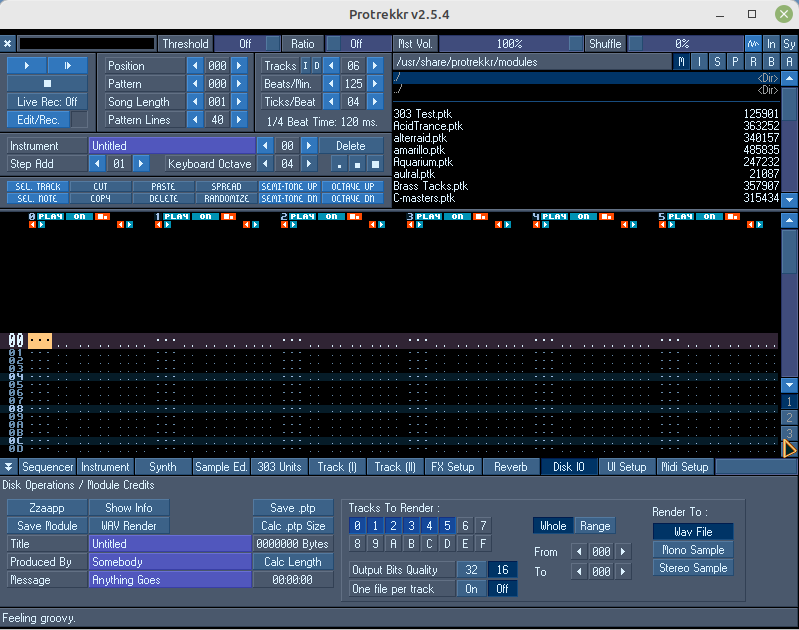The height and width of the screenshot is (630, 799).
Task: Set output bits quality to 32
Action: click(471, 569)
